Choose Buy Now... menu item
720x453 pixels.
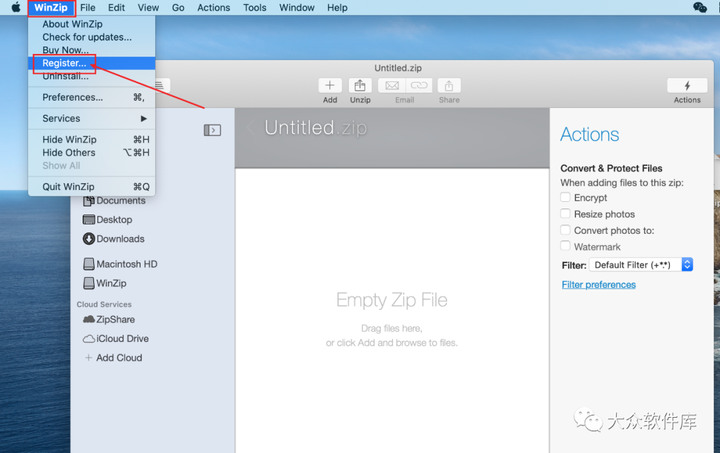[91, 50]
